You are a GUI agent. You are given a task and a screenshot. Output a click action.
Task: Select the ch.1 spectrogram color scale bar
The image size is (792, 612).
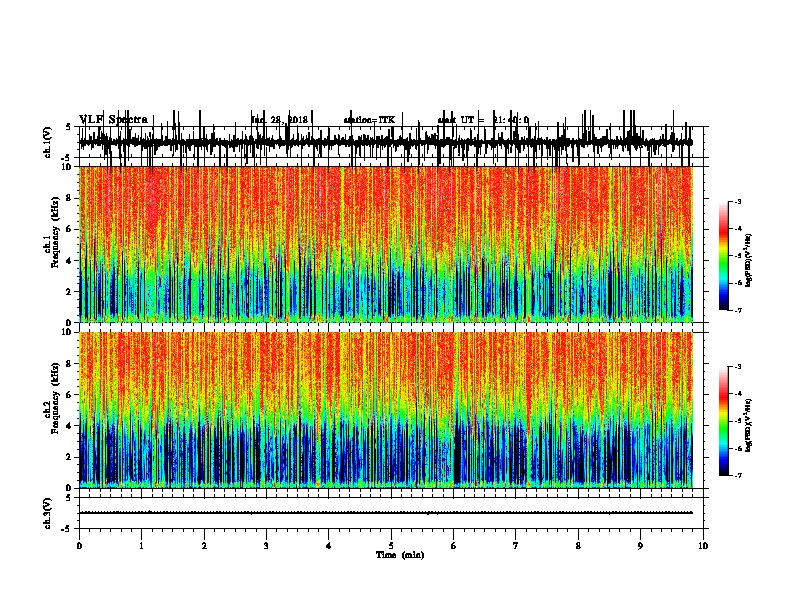pos(724,256)
